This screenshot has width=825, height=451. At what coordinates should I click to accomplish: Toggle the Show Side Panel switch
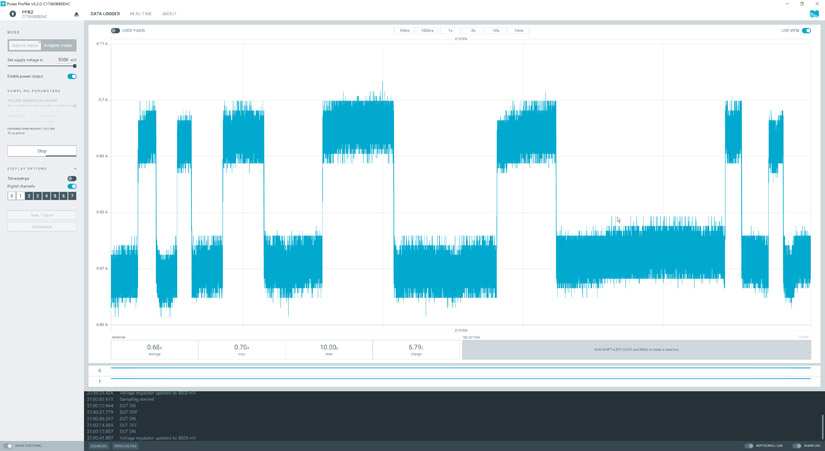(8, 446)
